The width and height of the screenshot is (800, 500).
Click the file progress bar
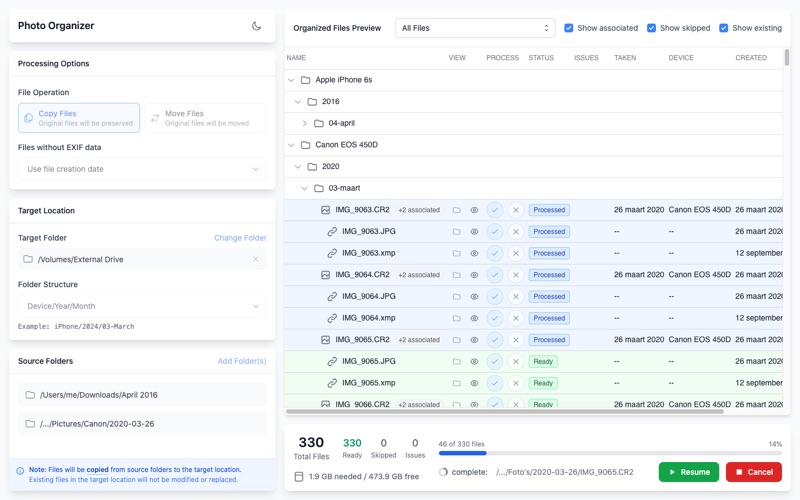(x=610, y=453)
